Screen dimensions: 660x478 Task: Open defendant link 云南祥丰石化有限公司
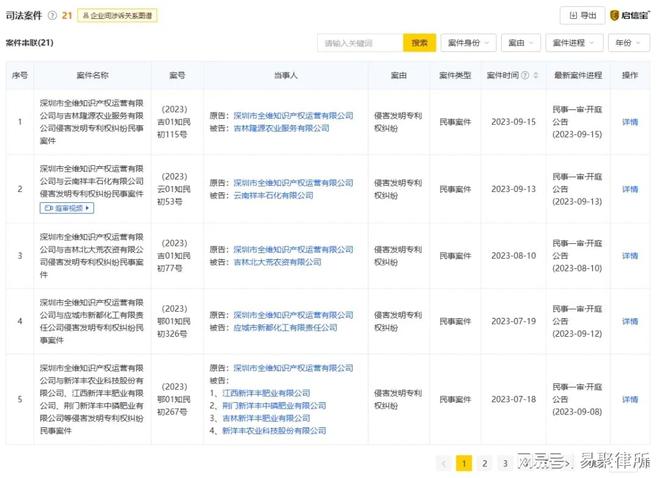[273, 196]
